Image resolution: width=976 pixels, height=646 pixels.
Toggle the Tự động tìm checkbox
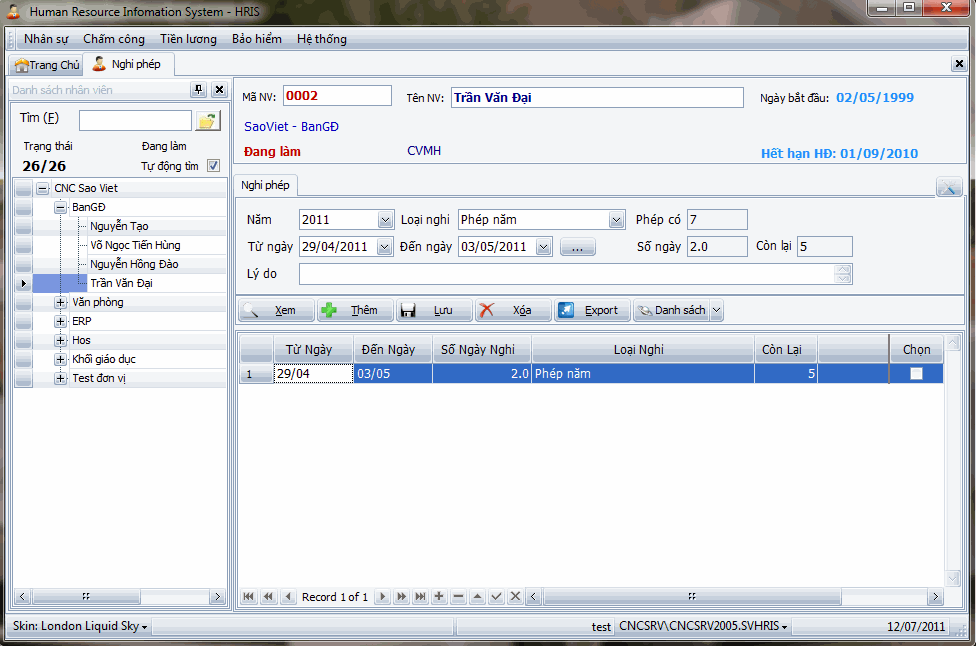(213, 166)
